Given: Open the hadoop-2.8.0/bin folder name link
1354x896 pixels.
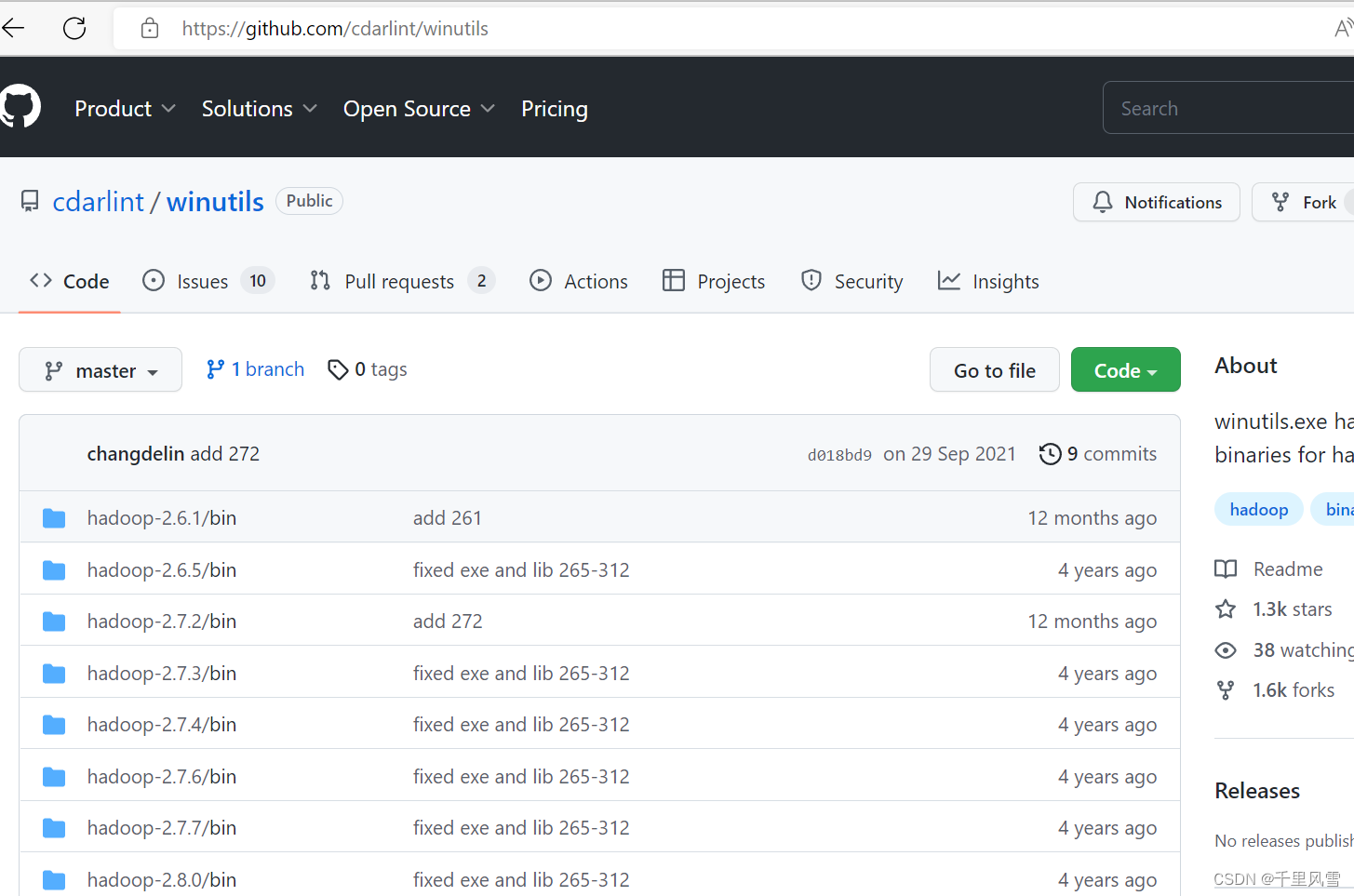Looking at the screenshot, I should (x=162, y=880).
